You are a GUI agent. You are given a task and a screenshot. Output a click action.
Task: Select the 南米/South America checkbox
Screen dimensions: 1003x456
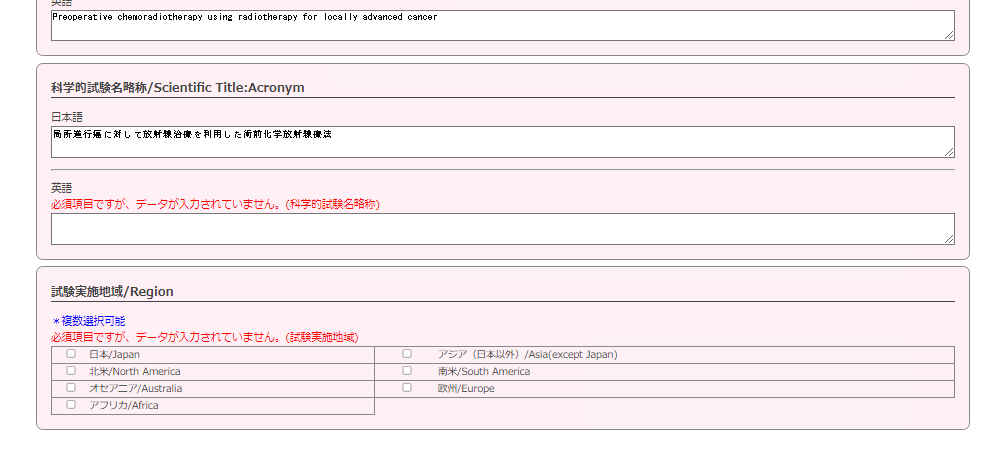[x=407, y=371]
